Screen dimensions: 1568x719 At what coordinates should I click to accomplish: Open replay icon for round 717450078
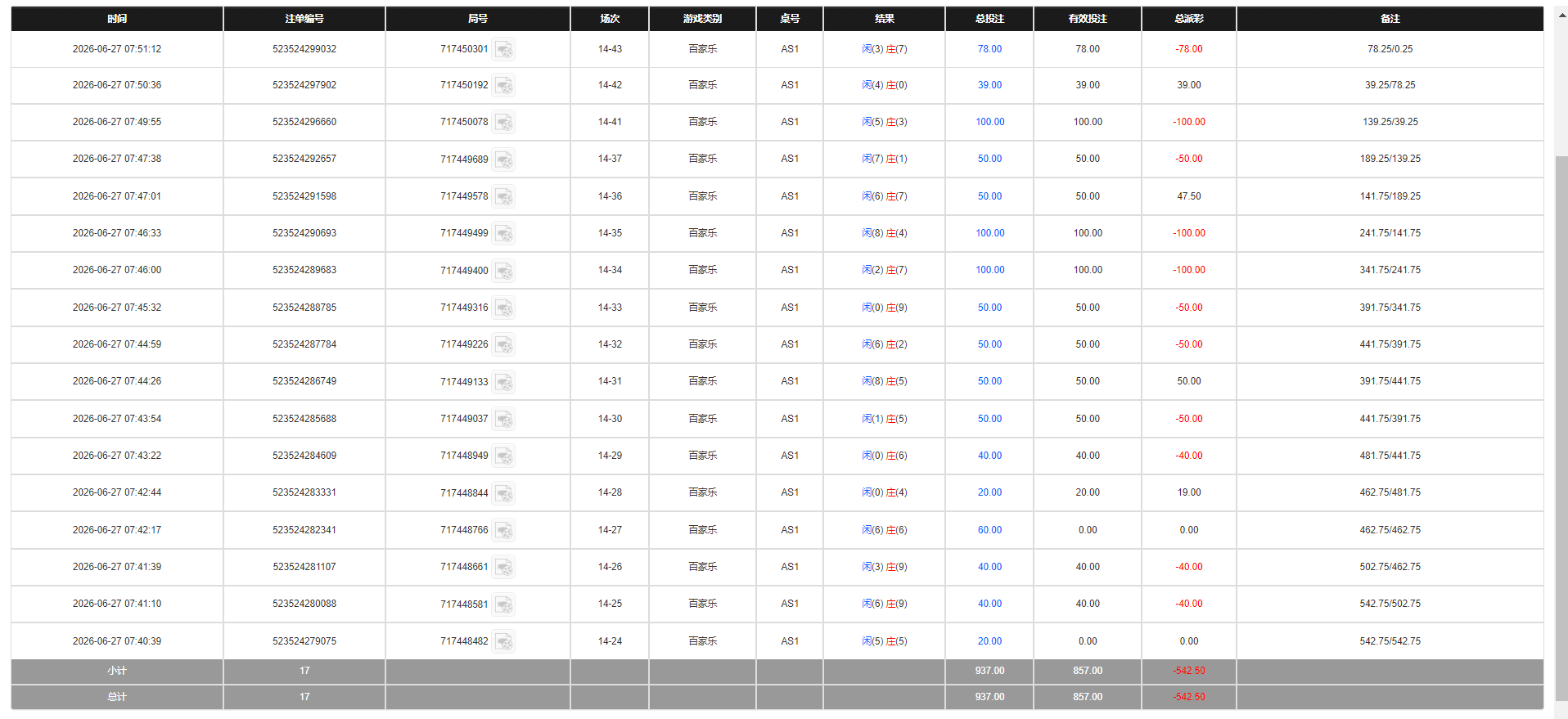click(x=504, y=122)
